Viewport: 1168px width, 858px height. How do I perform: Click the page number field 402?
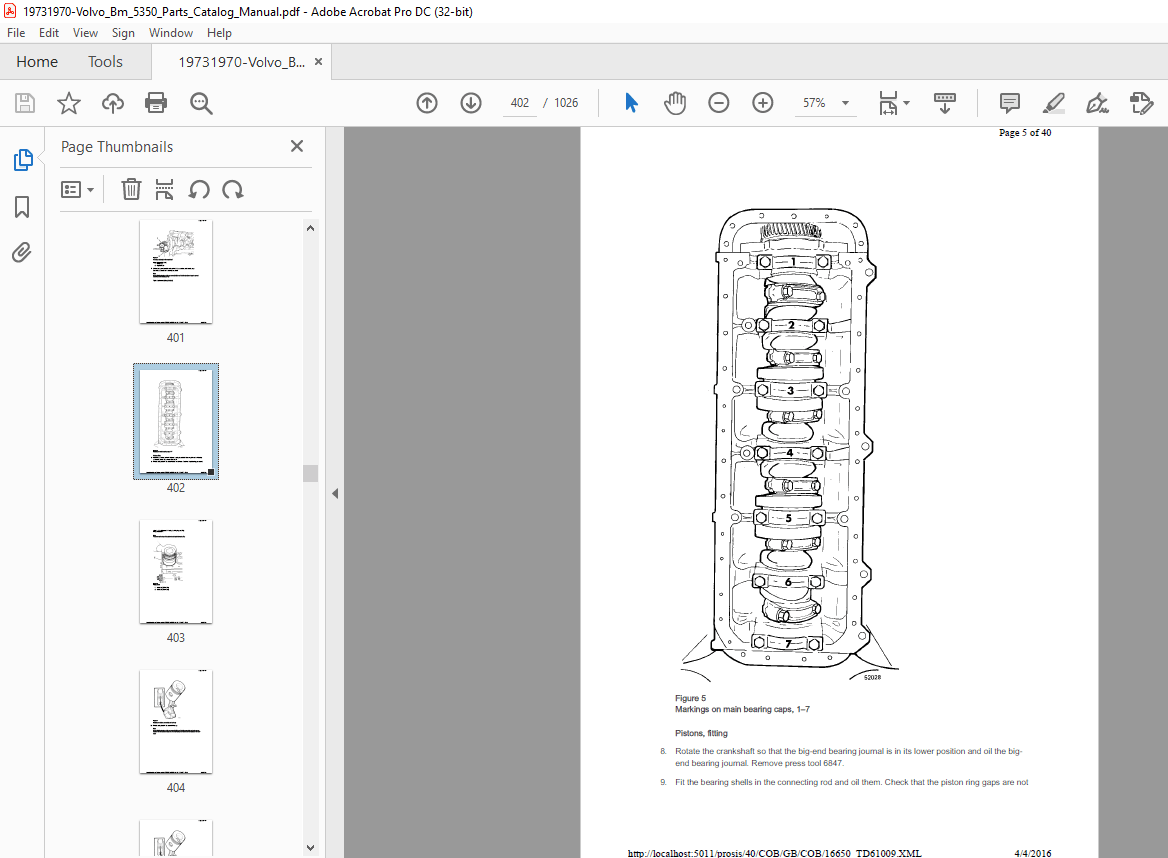(520, 103)
